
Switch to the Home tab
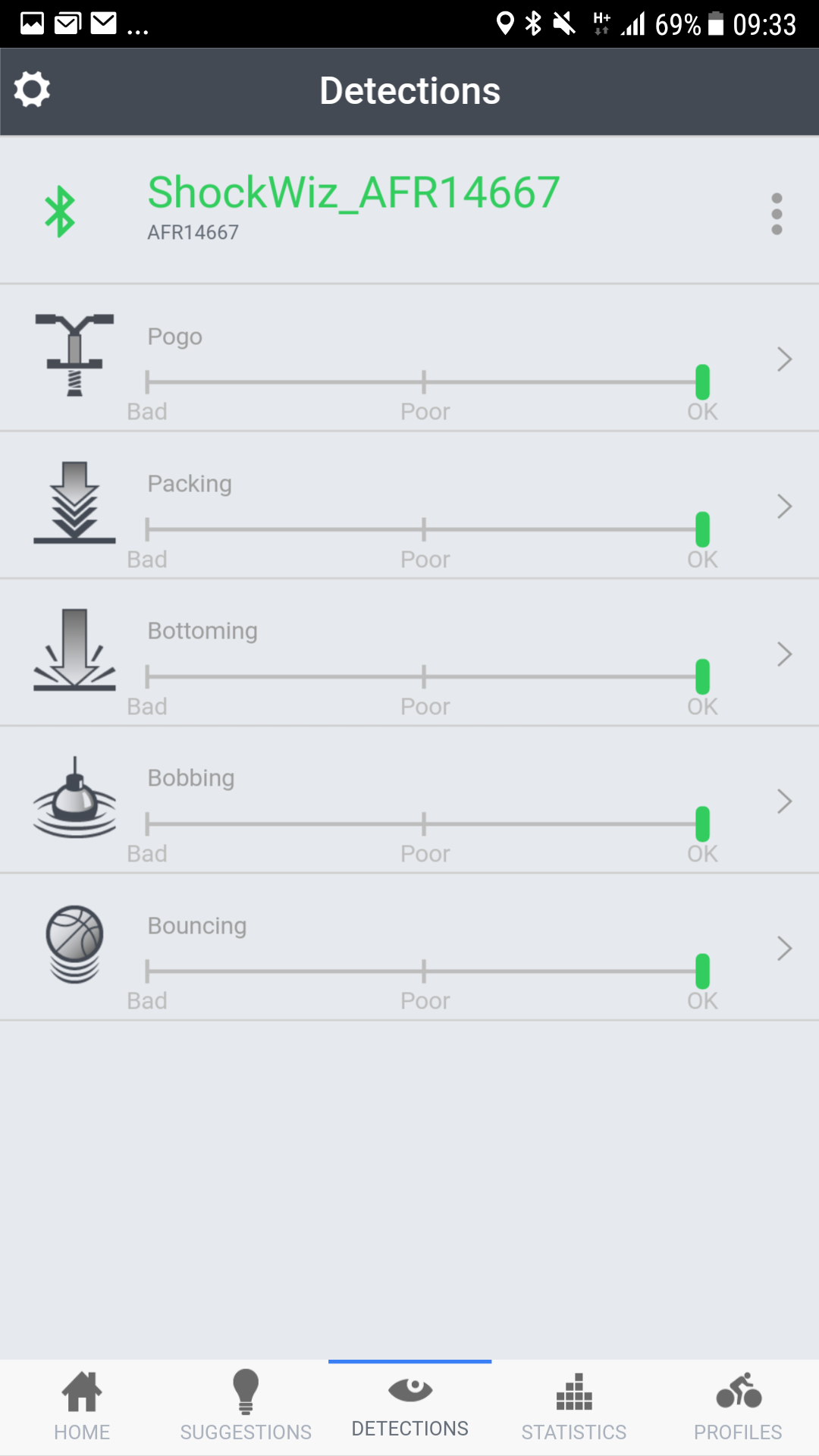(x=82, y=1407)
